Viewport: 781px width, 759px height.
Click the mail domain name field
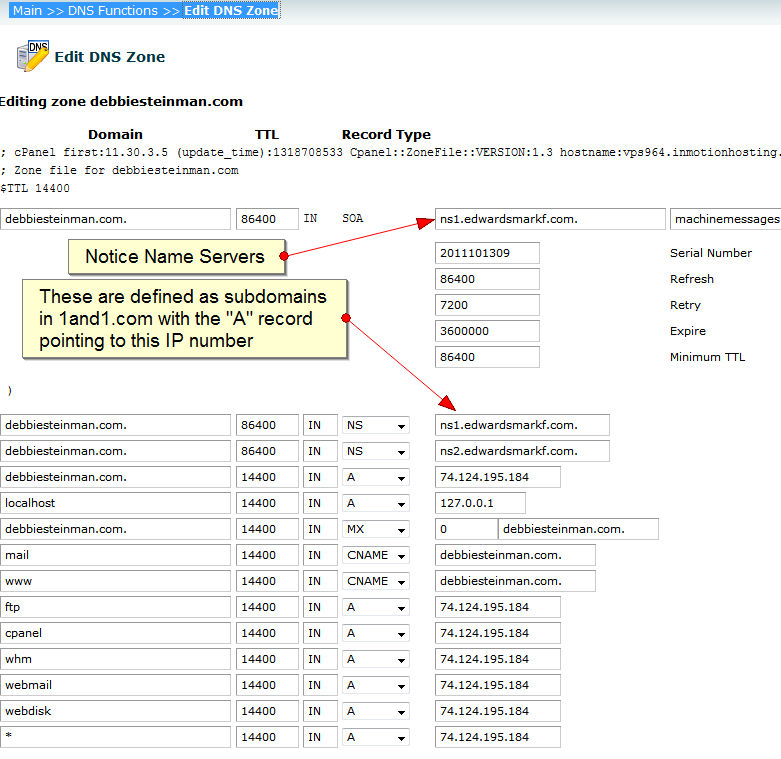[x=115, y=555]
